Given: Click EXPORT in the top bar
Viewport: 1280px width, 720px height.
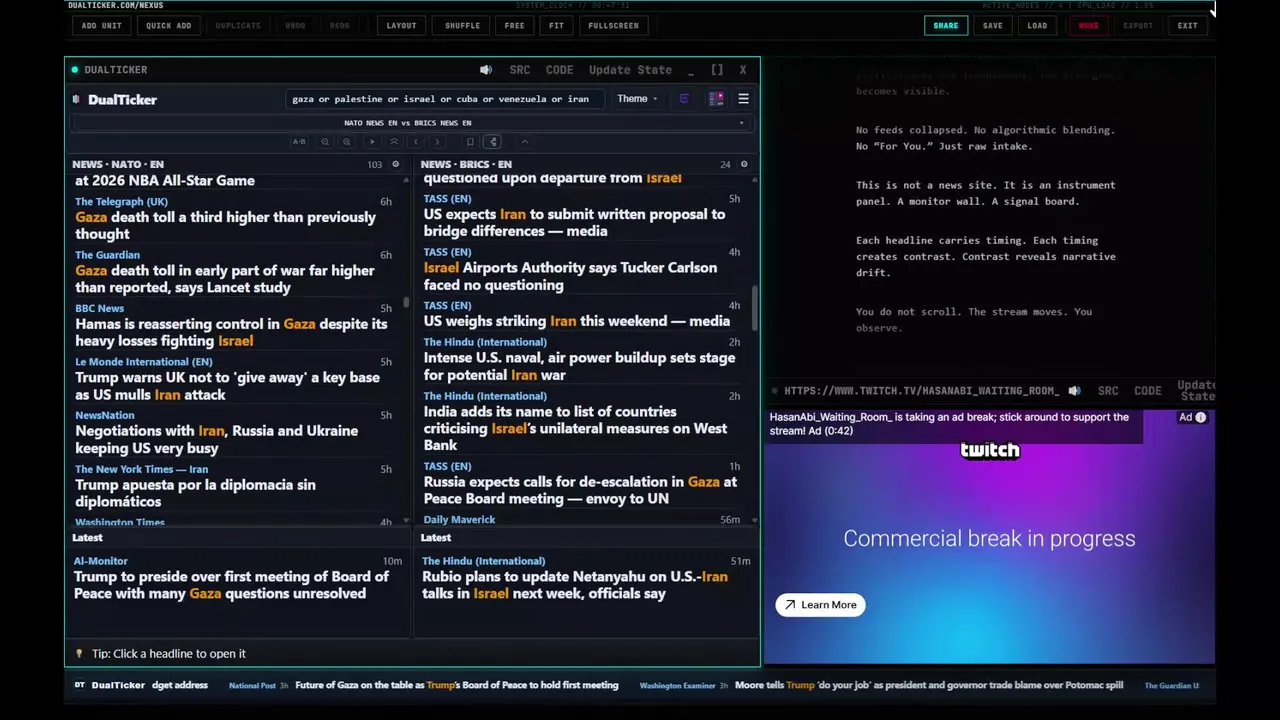Looking at the screenshot, I should 1138,26.
